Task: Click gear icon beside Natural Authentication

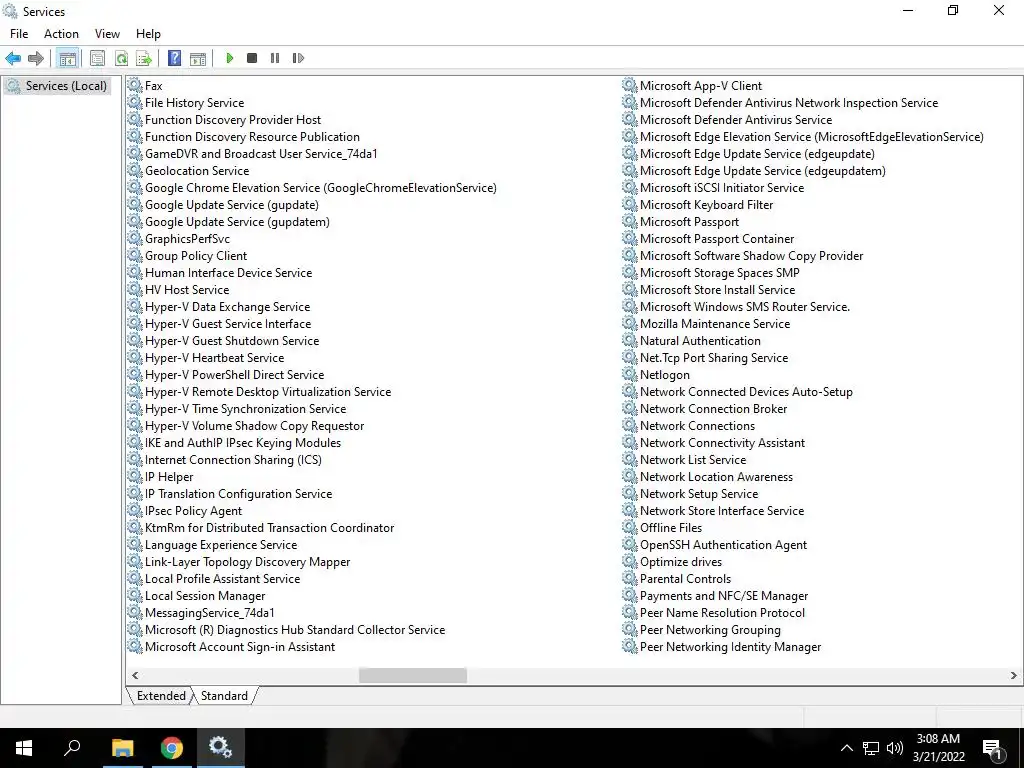Action: click(x=630, y=340)
